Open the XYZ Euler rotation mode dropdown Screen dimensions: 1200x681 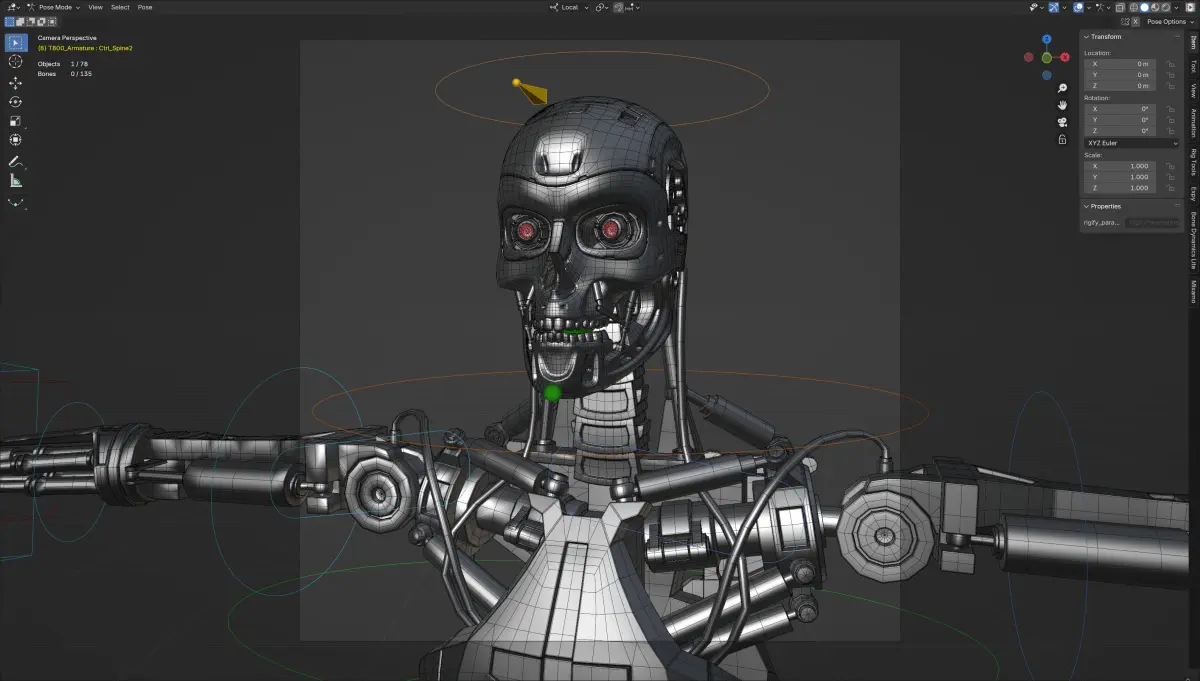[1132, 143]
